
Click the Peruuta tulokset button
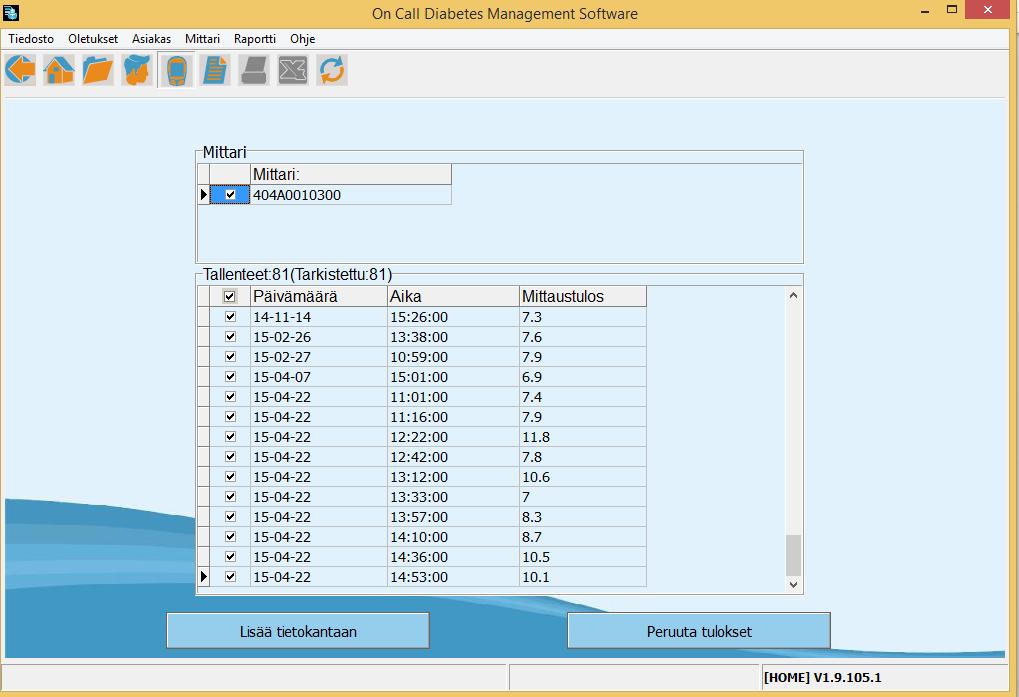pos(699,631)
